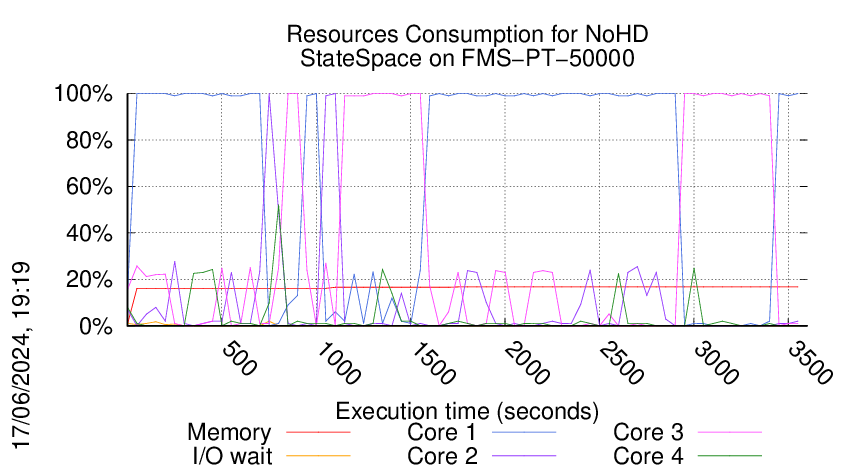850x475 pixels.
Task: Click the green Core 4 peak near 50%
Action: click(x=278, y=206)
